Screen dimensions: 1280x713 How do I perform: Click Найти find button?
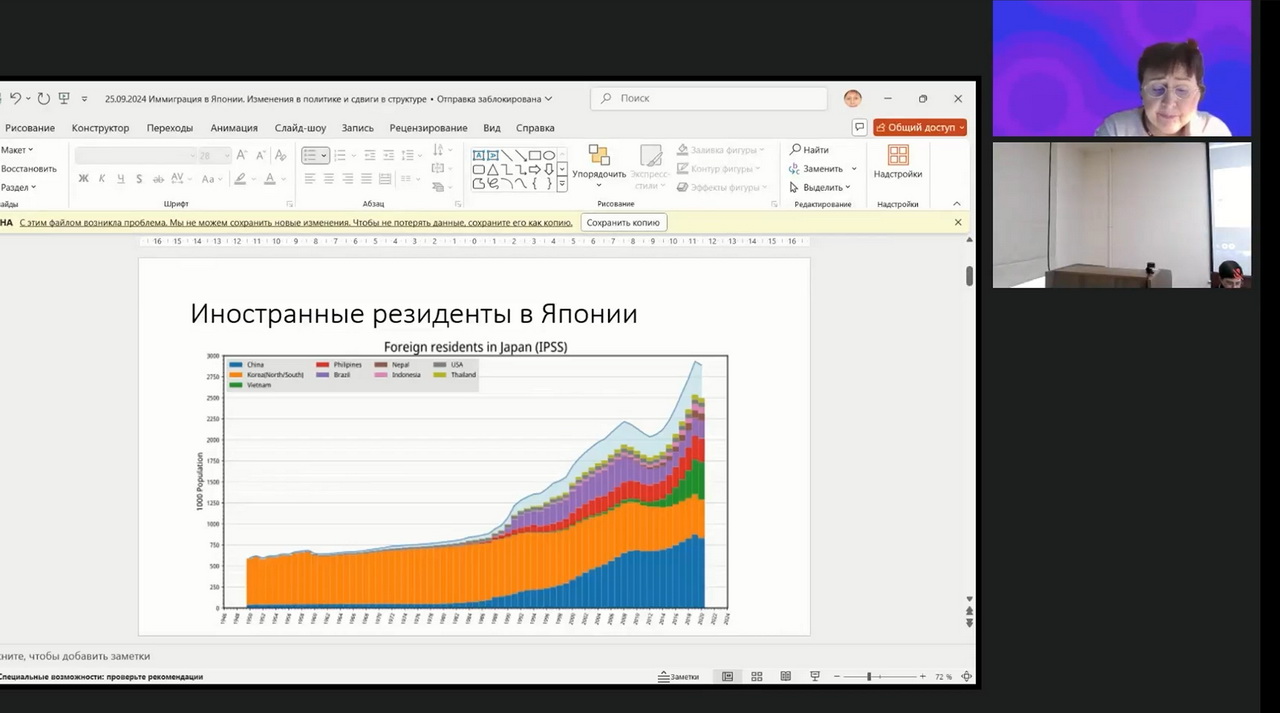tap(809, 150)
